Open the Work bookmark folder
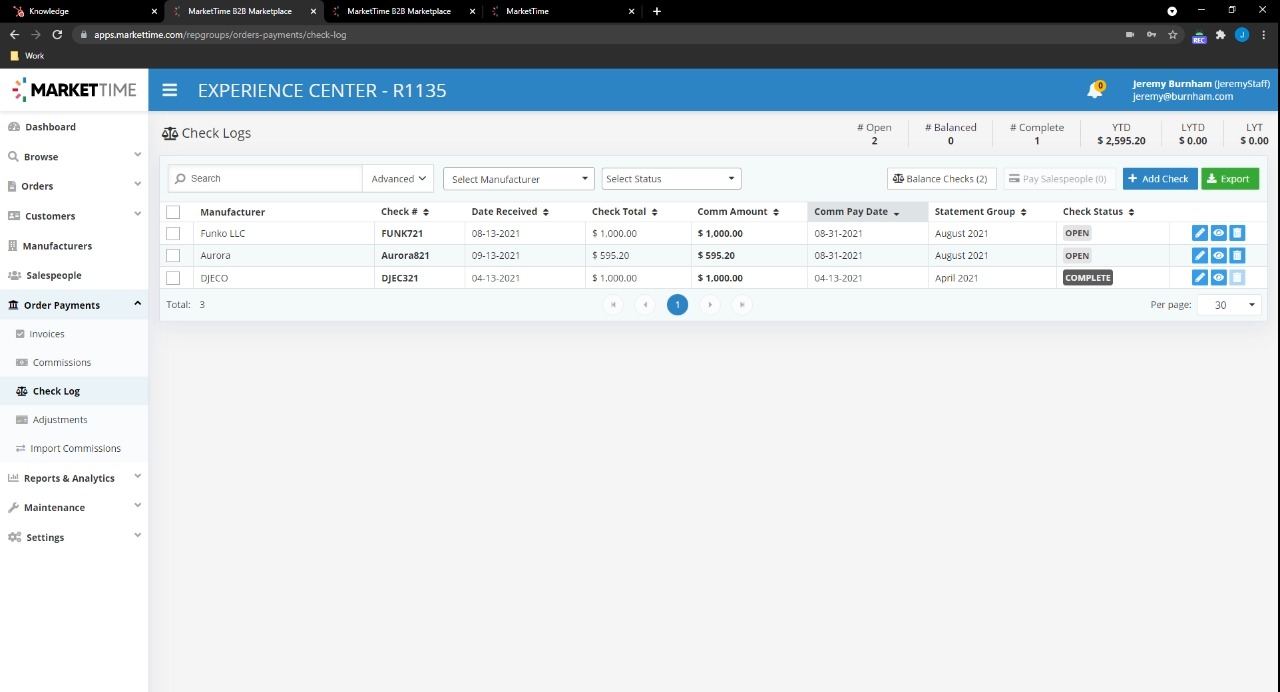Screen dimensions: 1280x692 point(27,56)
